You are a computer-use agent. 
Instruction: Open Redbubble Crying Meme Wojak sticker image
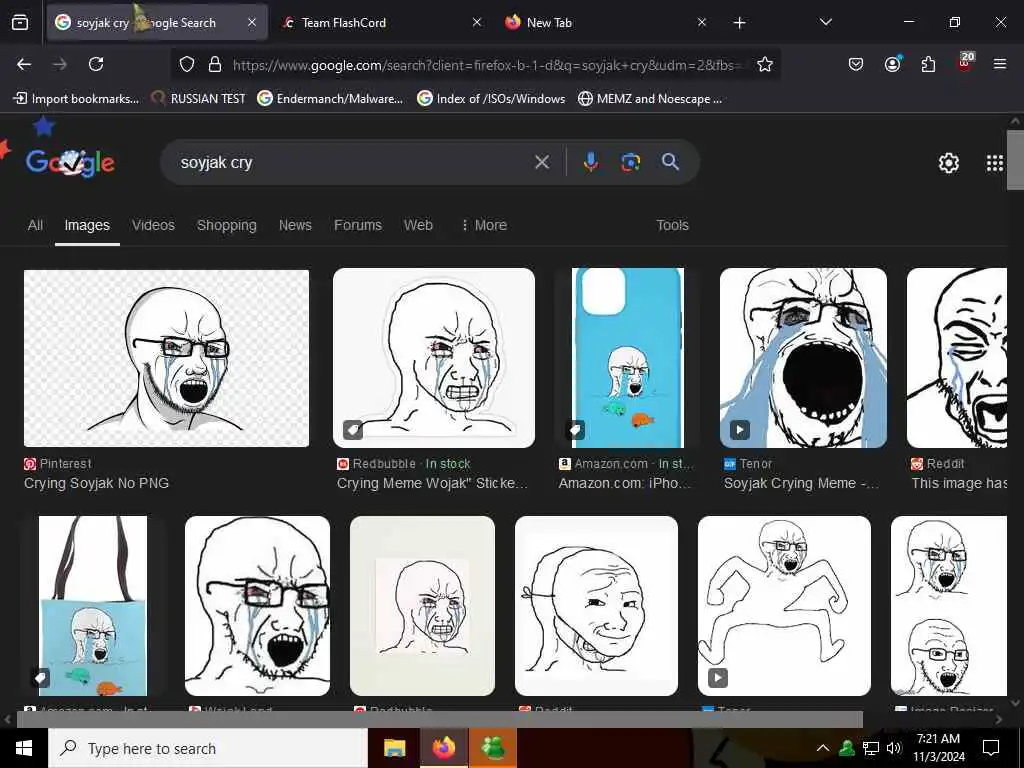tap(434, 358)
